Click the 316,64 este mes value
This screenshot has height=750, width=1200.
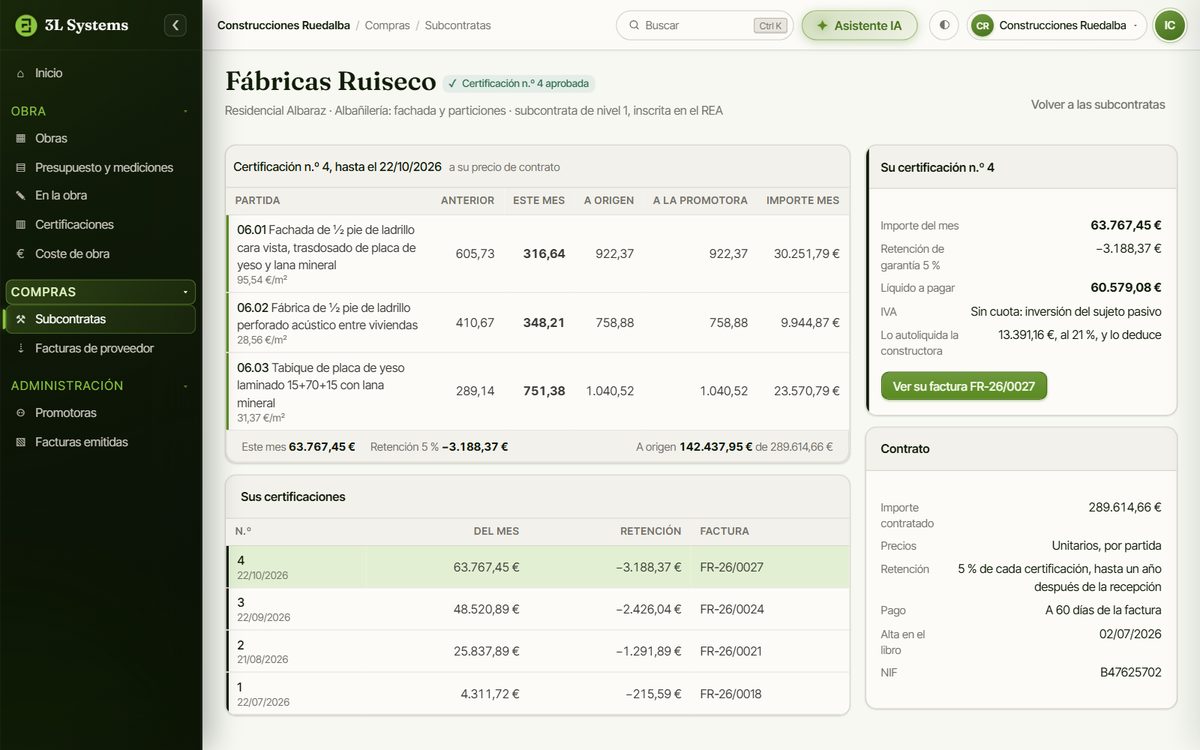coord(544,254)
